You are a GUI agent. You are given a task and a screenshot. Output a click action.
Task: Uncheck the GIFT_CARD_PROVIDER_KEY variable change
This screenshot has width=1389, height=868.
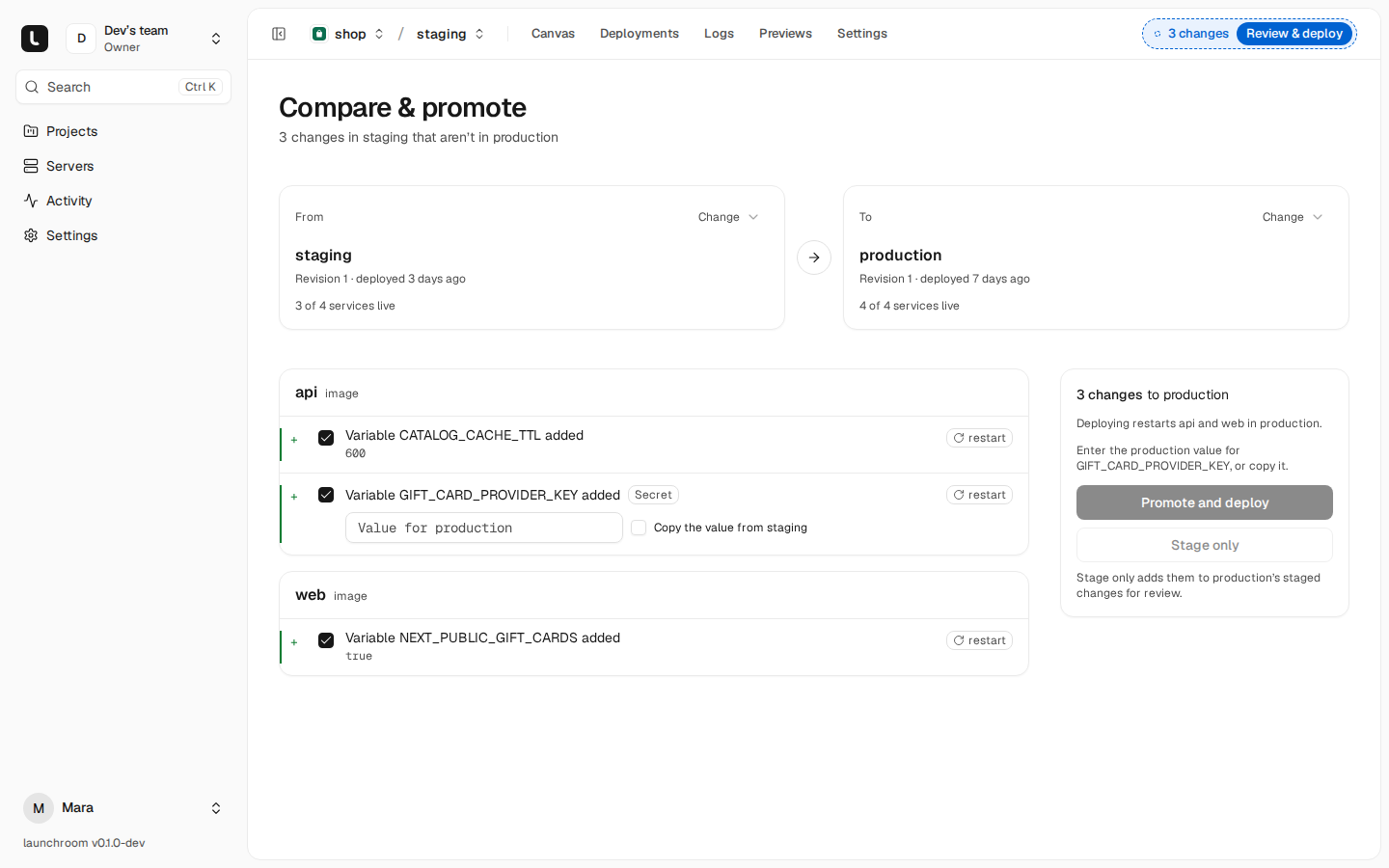(326, 495)
